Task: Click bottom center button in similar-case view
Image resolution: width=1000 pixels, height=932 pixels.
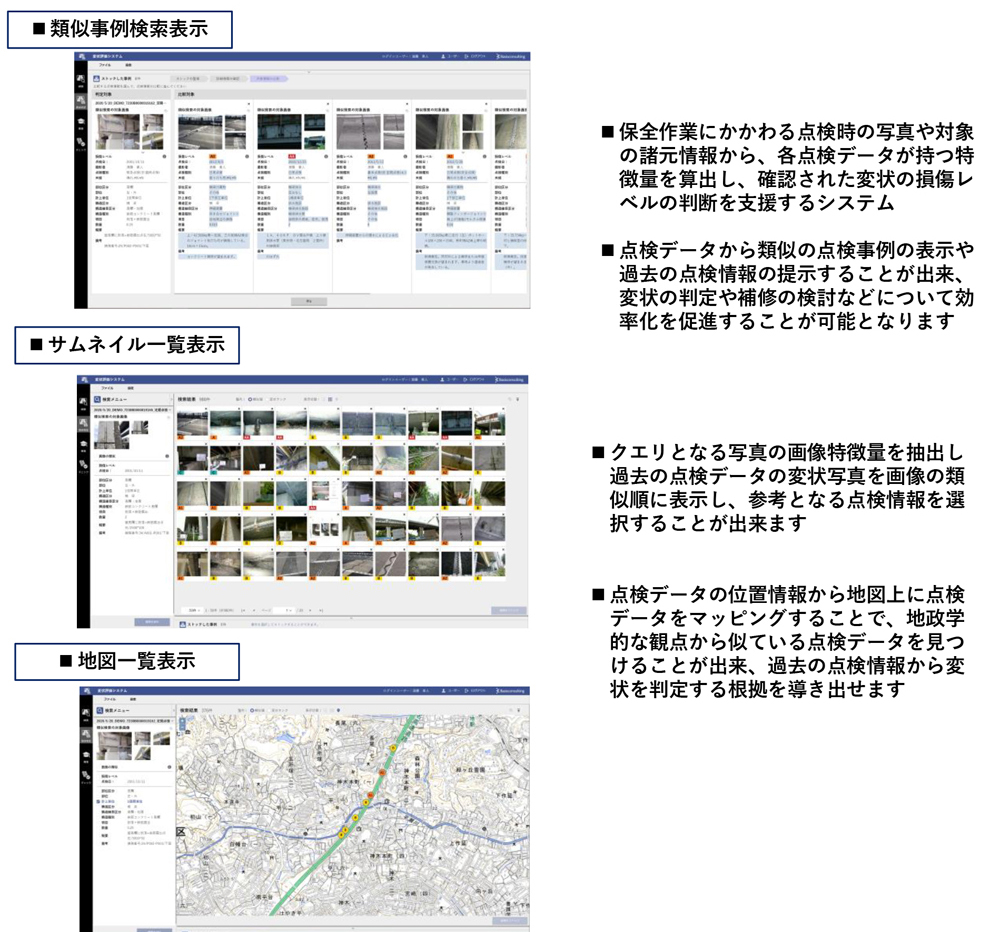Action: 308,300
